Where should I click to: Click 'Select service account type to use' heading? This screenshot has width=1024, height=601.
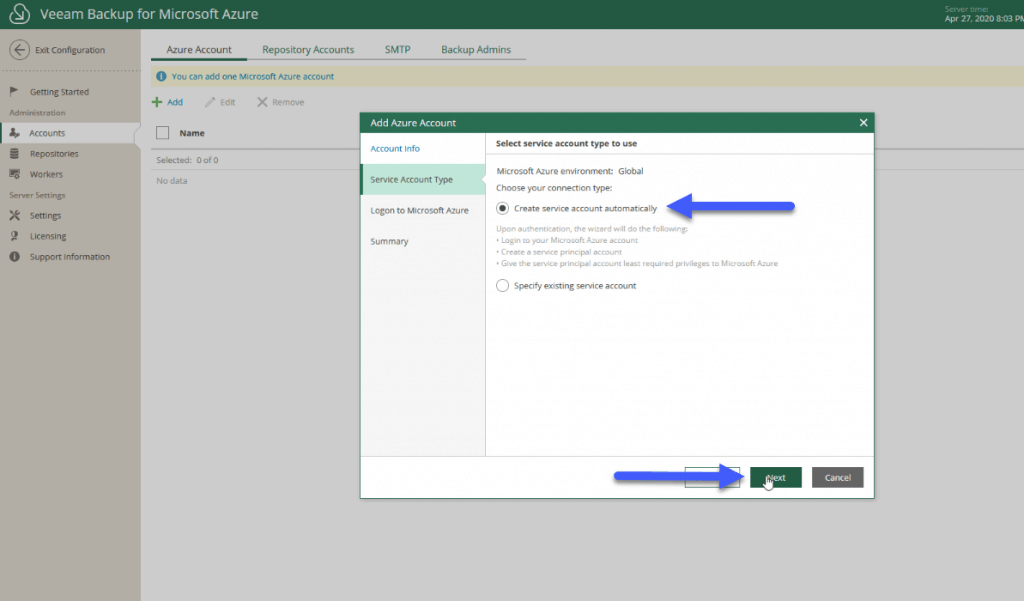point(566,143)
